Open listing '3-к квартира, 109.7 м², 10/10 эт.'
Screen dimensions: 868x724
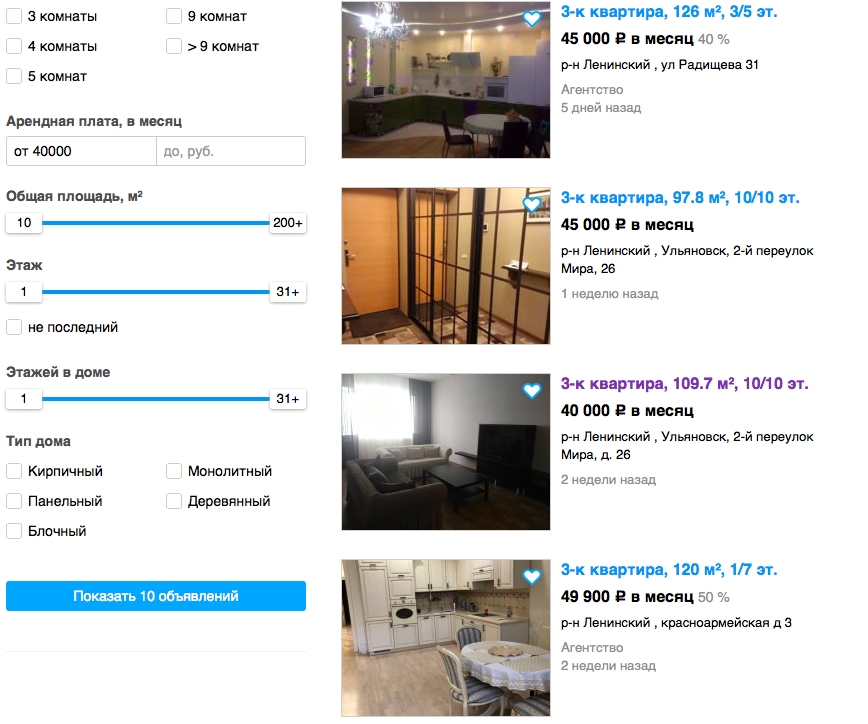684,384
